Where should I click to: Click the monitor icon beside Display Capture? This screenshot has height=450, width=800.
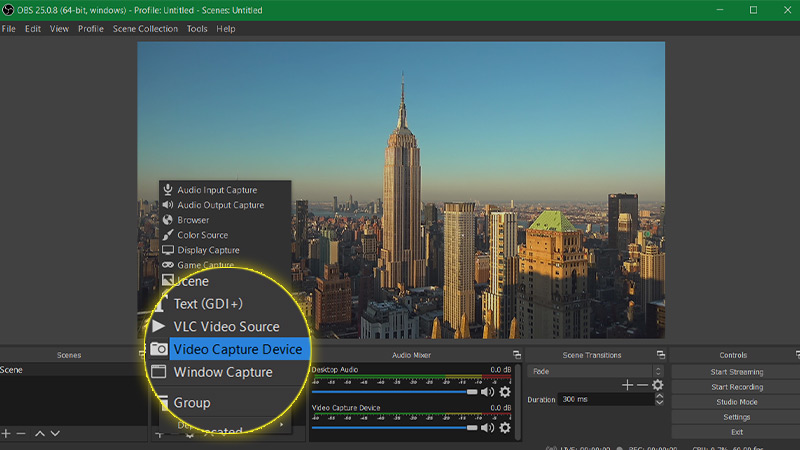(167, 250)
